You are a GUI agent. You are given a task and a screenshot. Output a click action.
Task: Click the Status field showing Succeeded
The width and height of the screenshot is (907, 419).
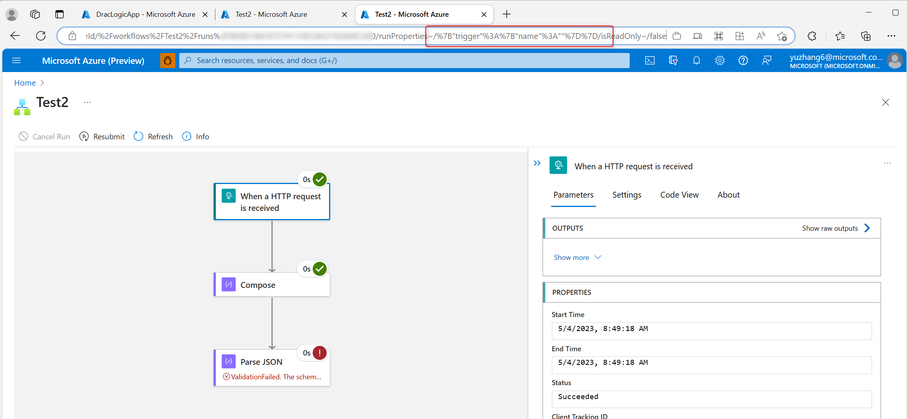point(711,399)
